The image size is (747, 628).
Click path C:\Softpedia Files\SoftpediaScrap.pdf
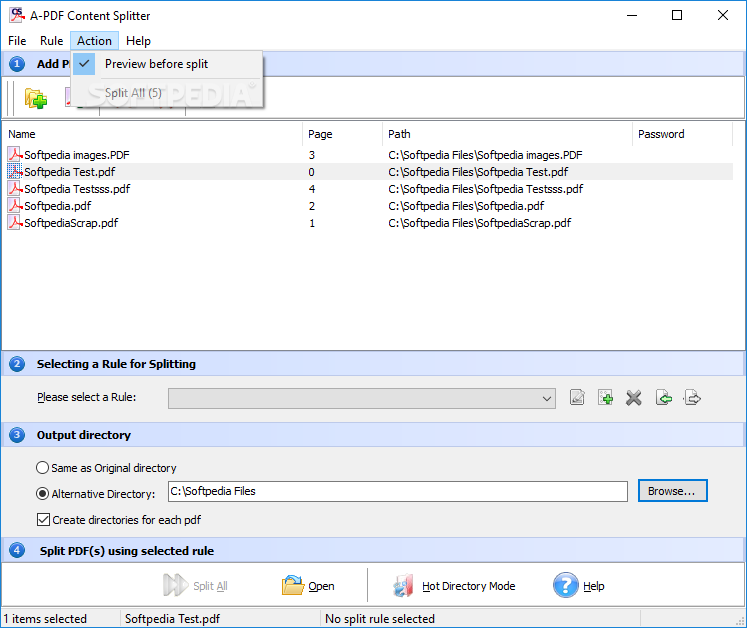[479, 223]
